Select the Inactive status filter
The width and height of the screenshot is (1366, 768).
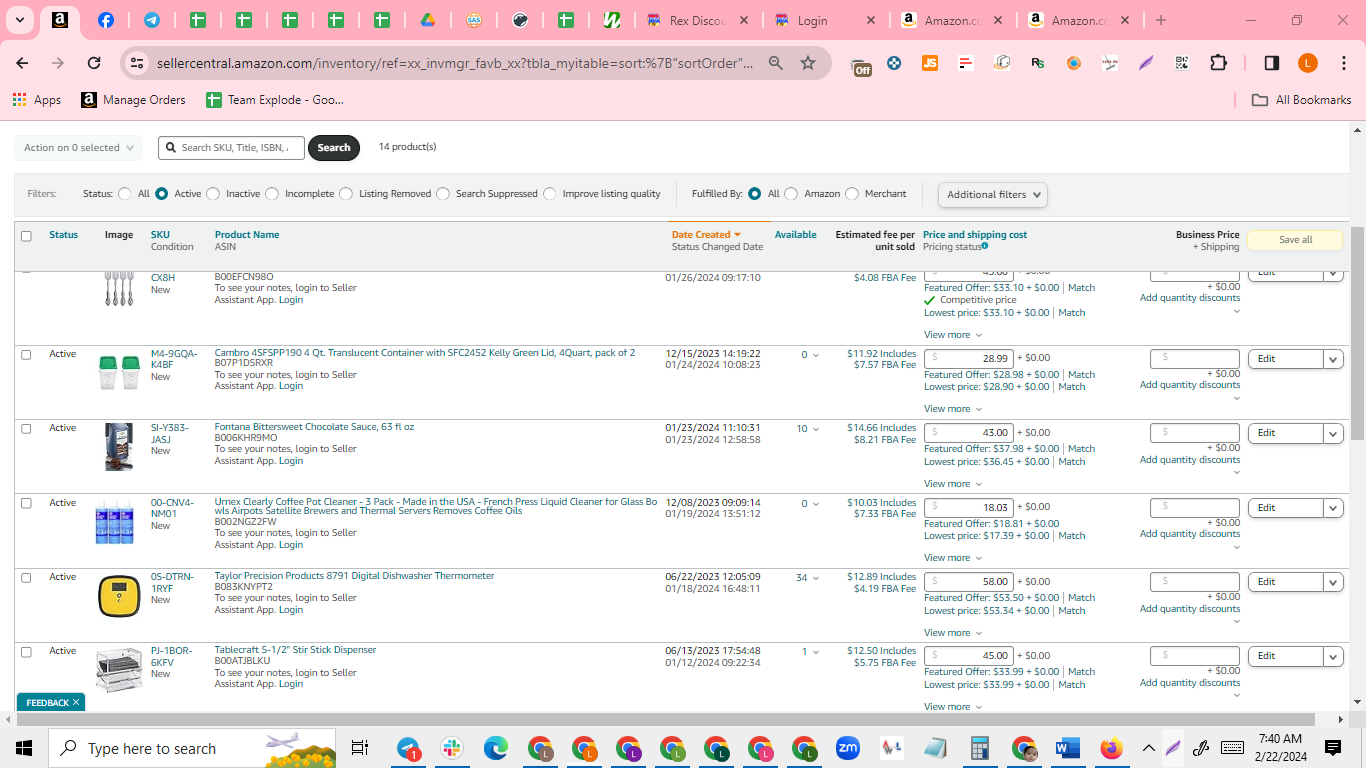pos(213,194)
